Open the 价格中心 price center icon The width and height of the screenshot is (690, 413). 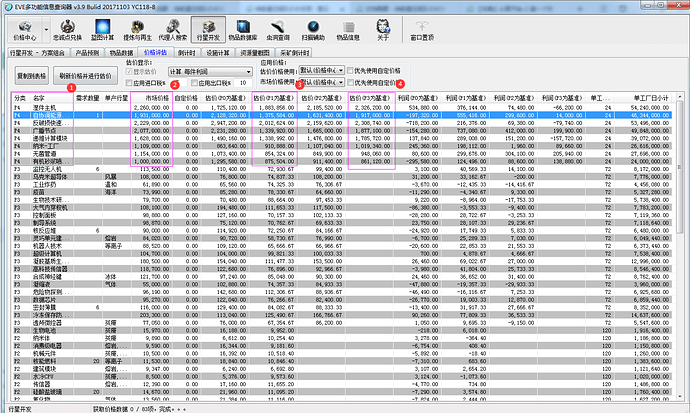coord(23,28)
